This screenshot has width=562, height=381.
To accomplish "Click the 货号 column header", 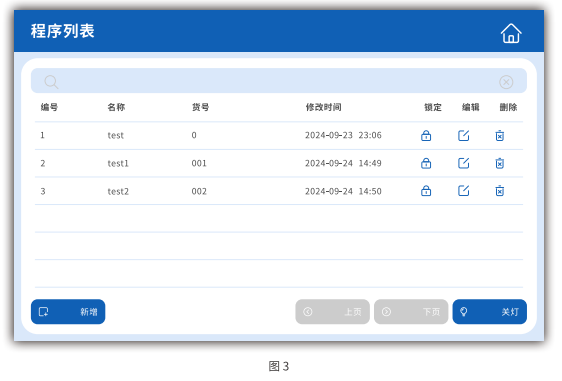I will point(200,107).
